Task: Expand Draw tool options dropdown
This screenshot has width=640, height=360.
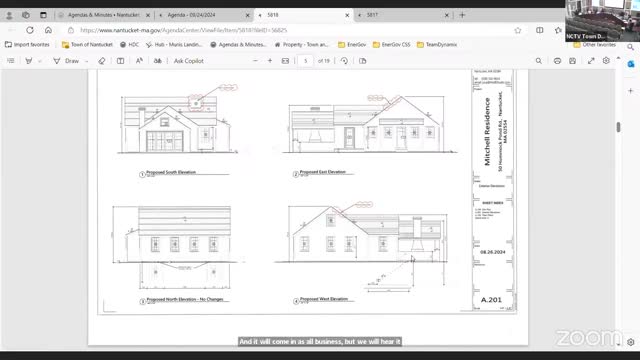Action: click(87, 61)
